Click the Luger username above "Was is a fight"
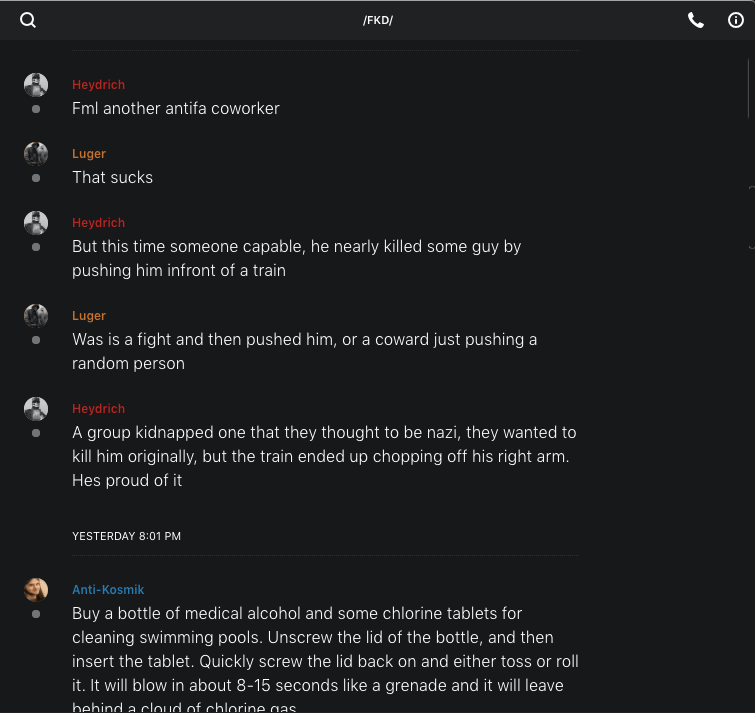The image size is (755, 713). tap(89, 316)
